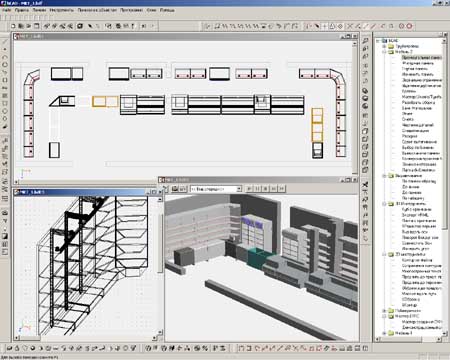The width and height of the screenshot is (450, 360).
Task: Click the leftmost icon in the bottom toolbar
Action: tap(9, 348)
